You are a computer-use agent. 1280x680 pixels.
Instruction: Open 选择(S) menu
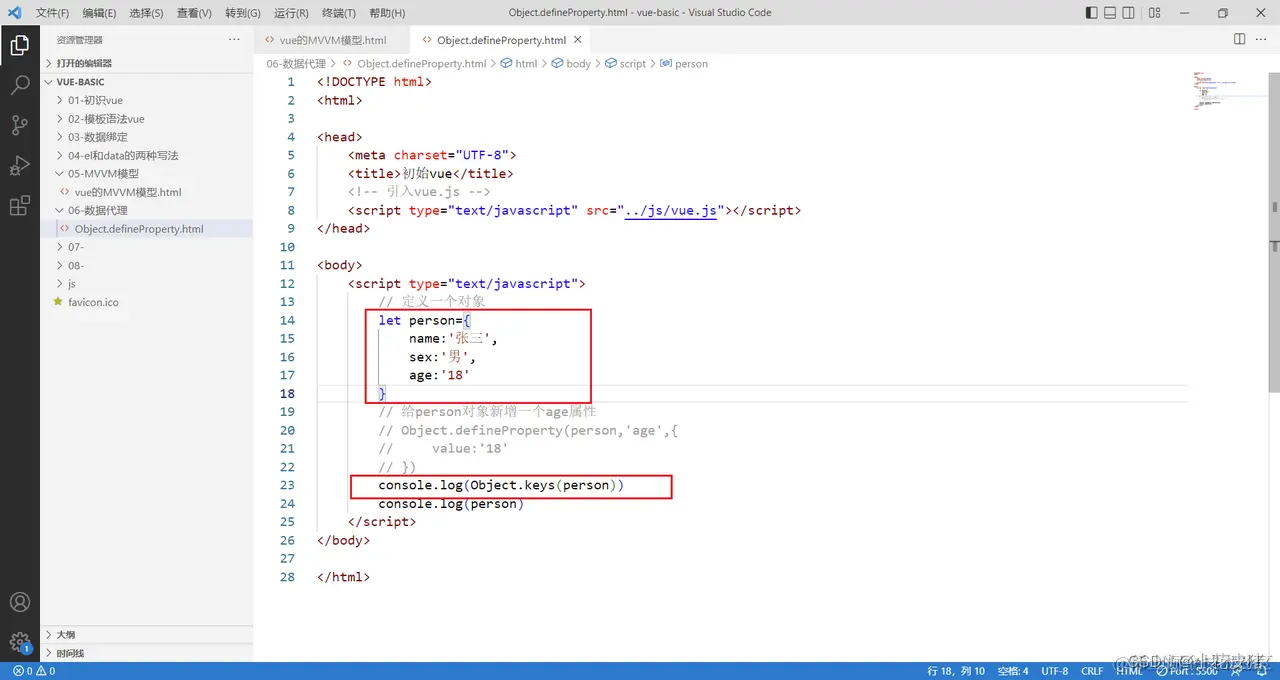click(146, 13)
